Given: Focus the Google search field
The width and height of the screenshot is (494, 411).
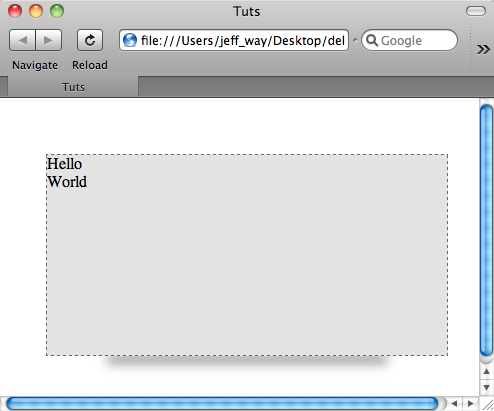Looking at the screenshot, I should pos(409,40).
